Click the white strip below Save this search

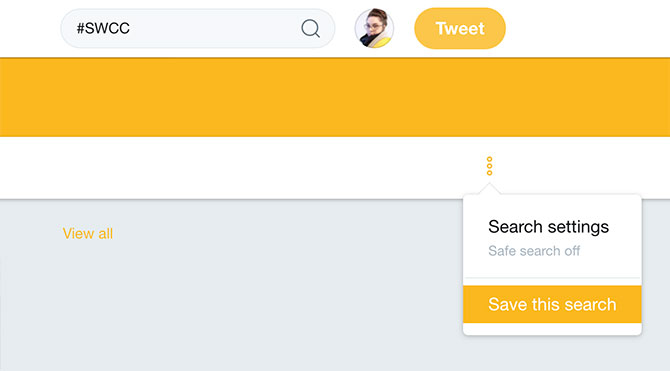(x=552, y=329)
